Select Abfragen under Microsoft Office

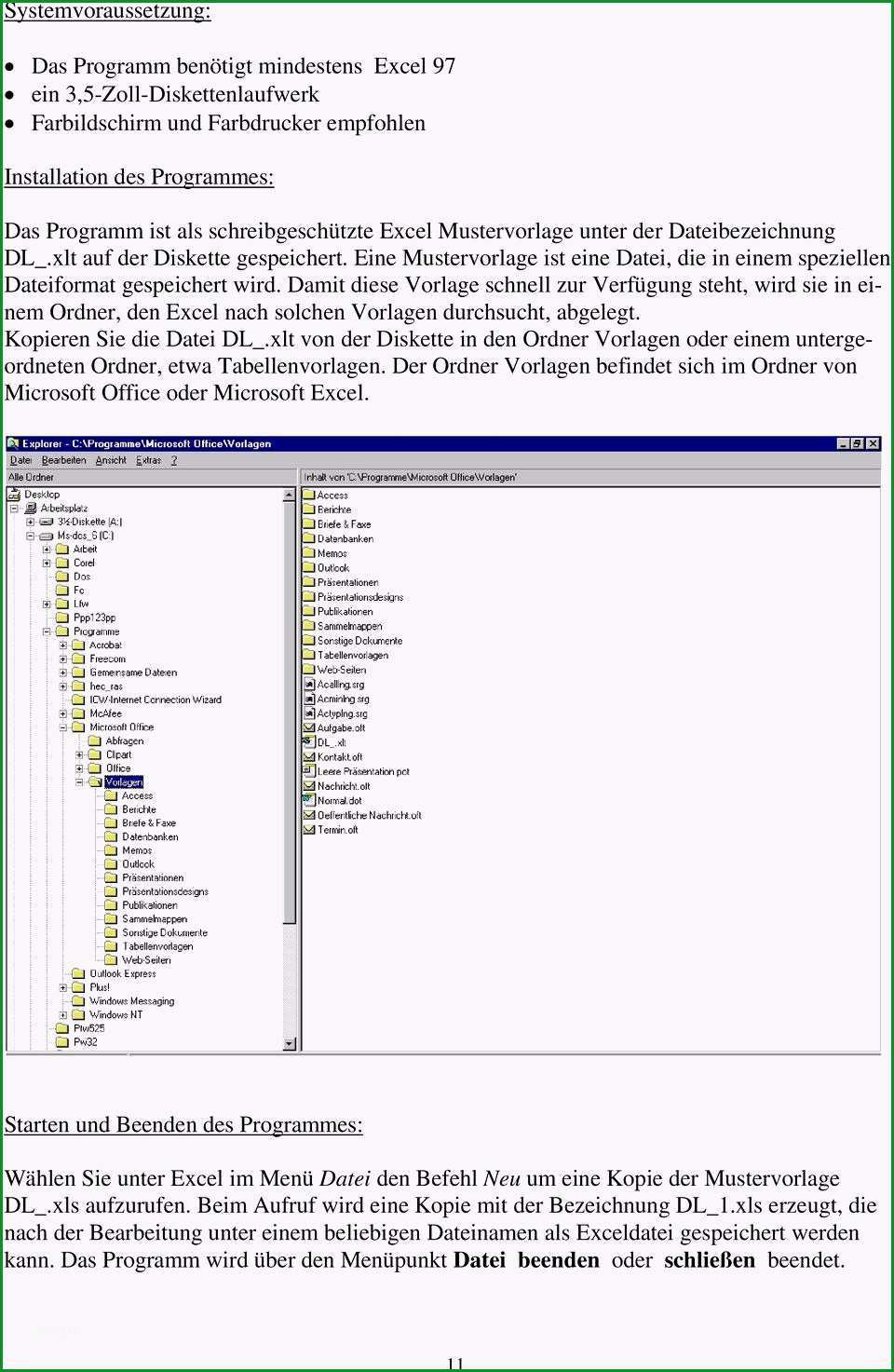125,741
